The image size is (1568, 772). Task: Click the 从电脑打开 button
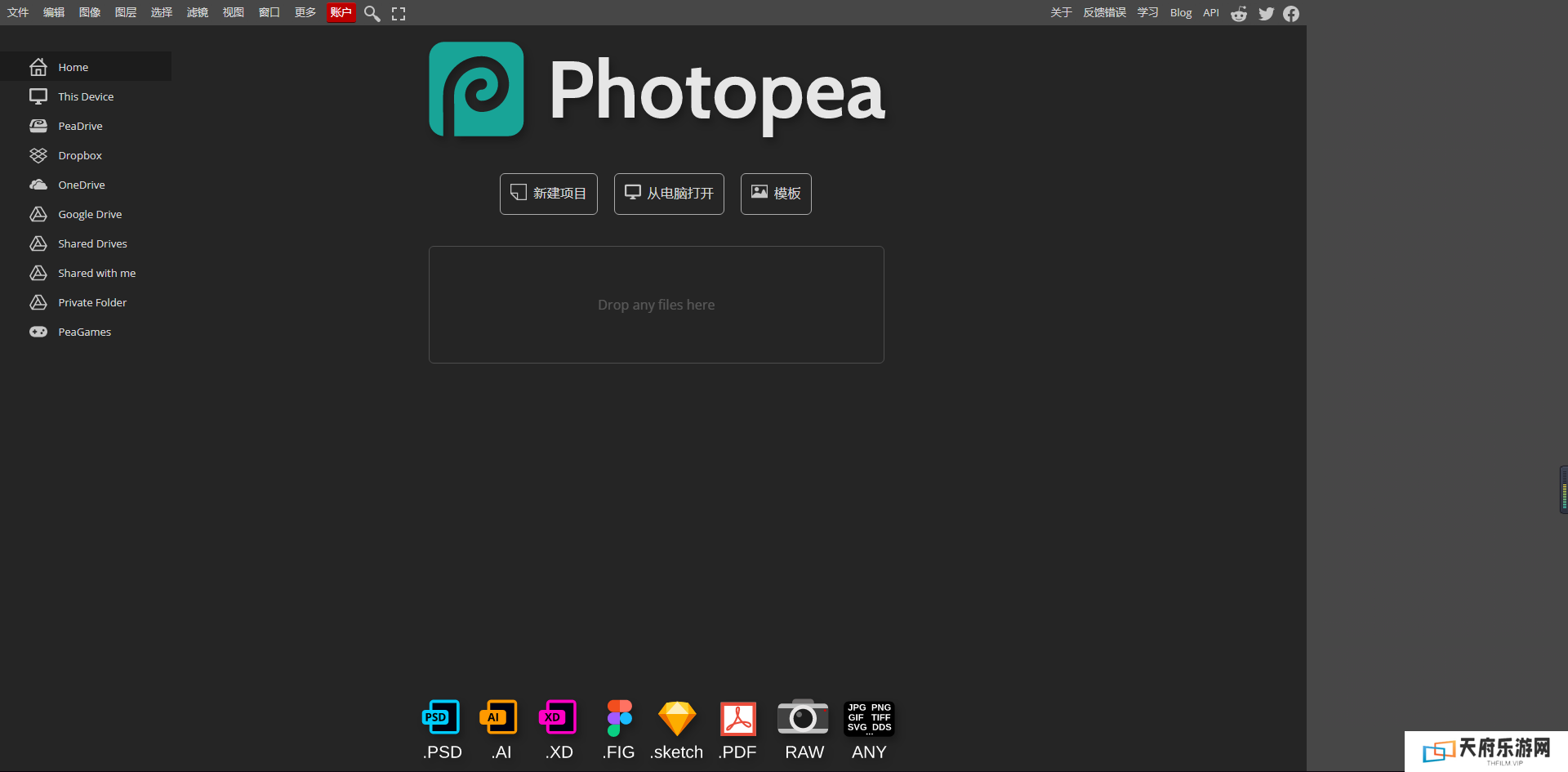(x=669, y=194)
